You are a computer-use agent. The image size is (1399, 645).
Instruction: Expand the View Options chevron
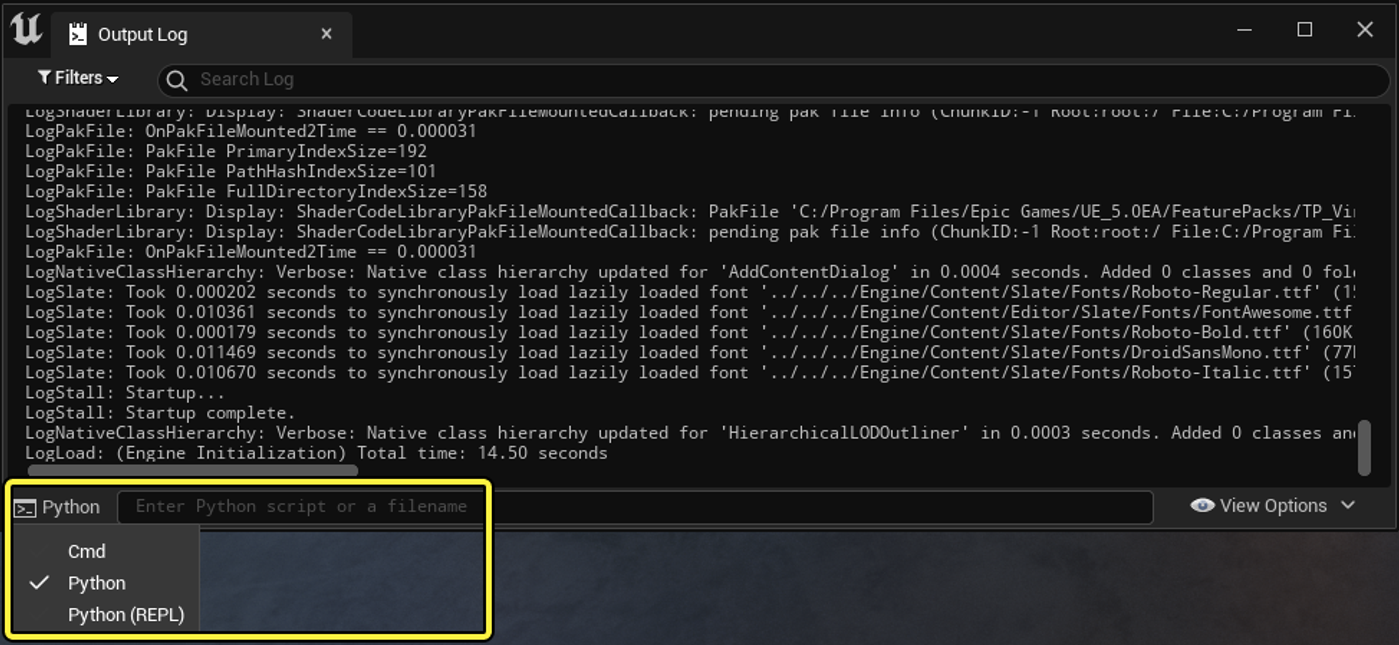click(1347, 505)
